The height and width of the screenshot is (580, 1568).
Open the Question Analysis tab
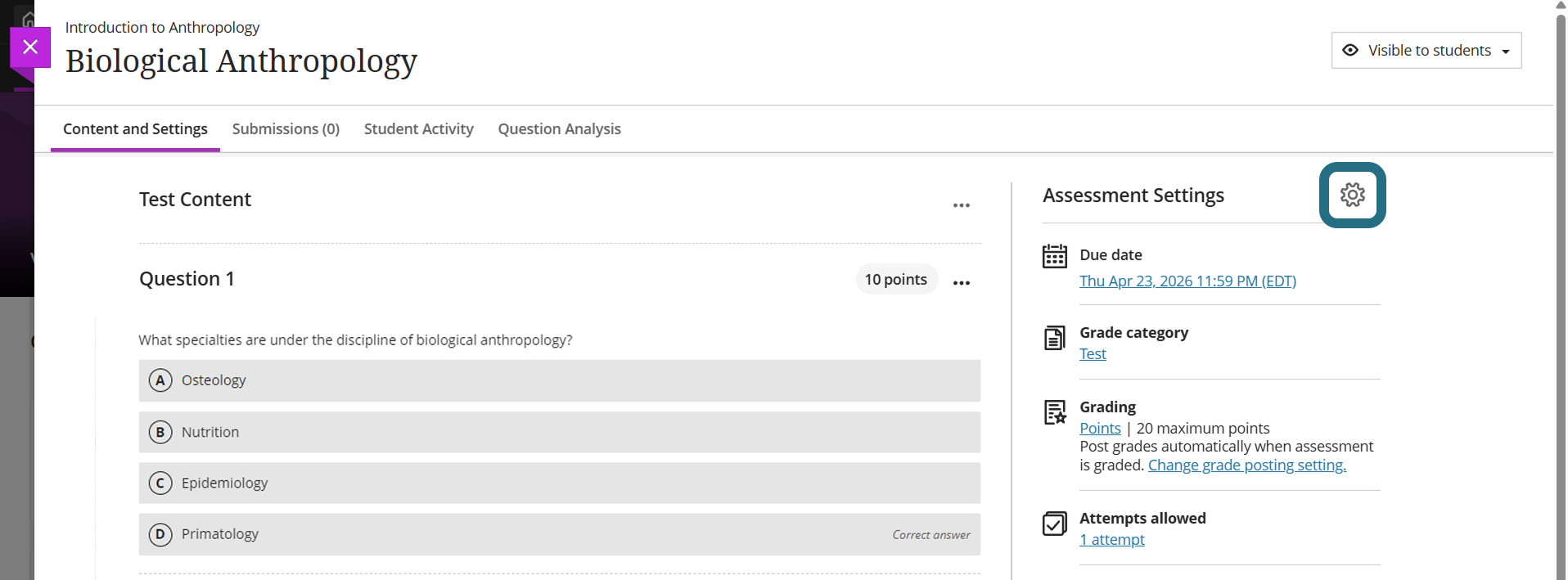(560, 129)
